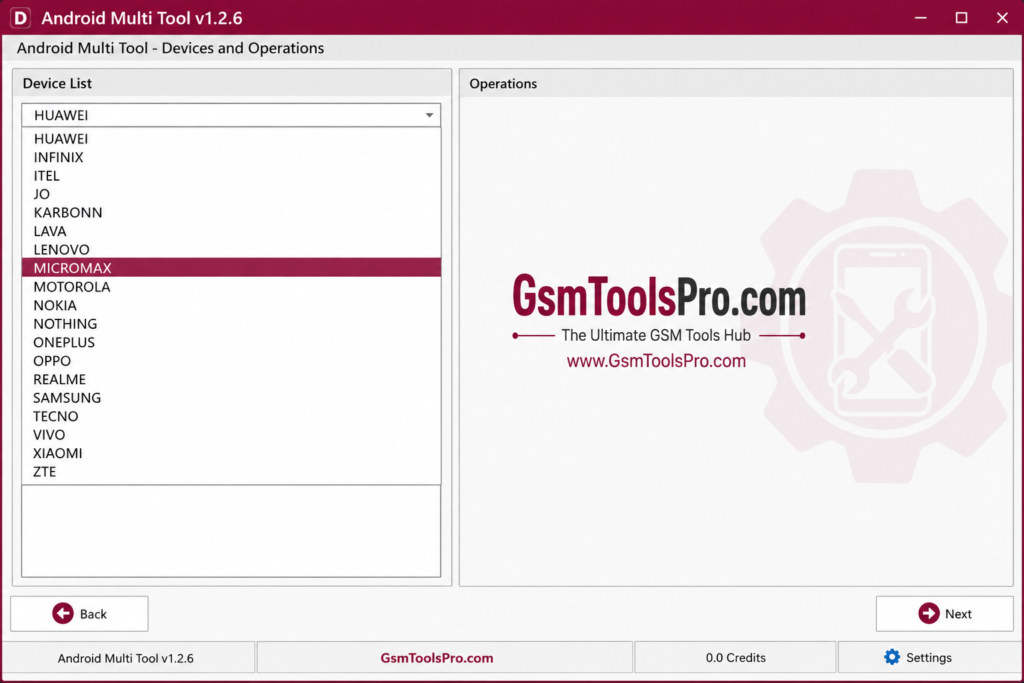This screenshot has width=1024, height=683.
Task: Click the Next arrow icon
Action: 929,613
